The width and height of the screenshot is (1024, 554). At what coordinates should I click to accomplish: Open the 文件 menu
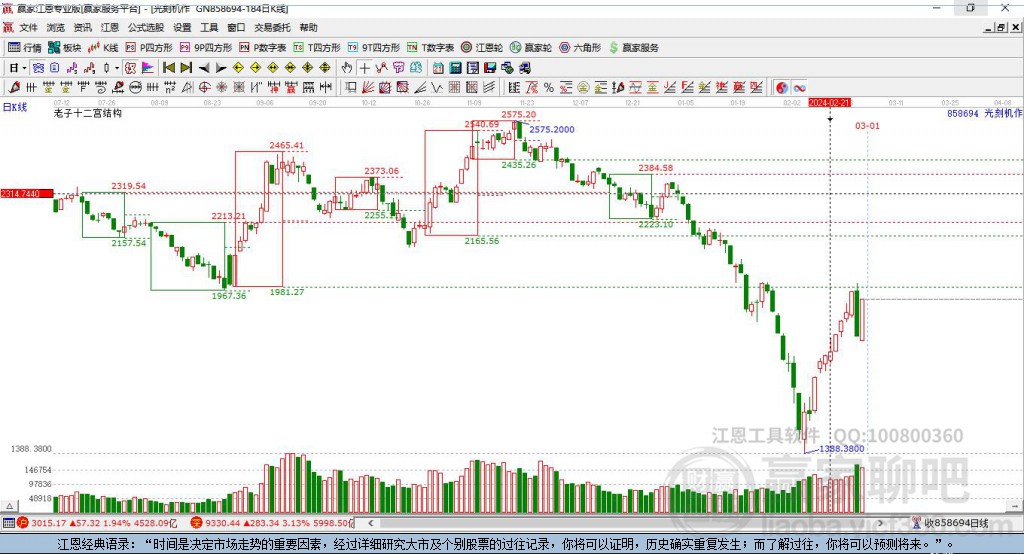click(x=28, y=27)
